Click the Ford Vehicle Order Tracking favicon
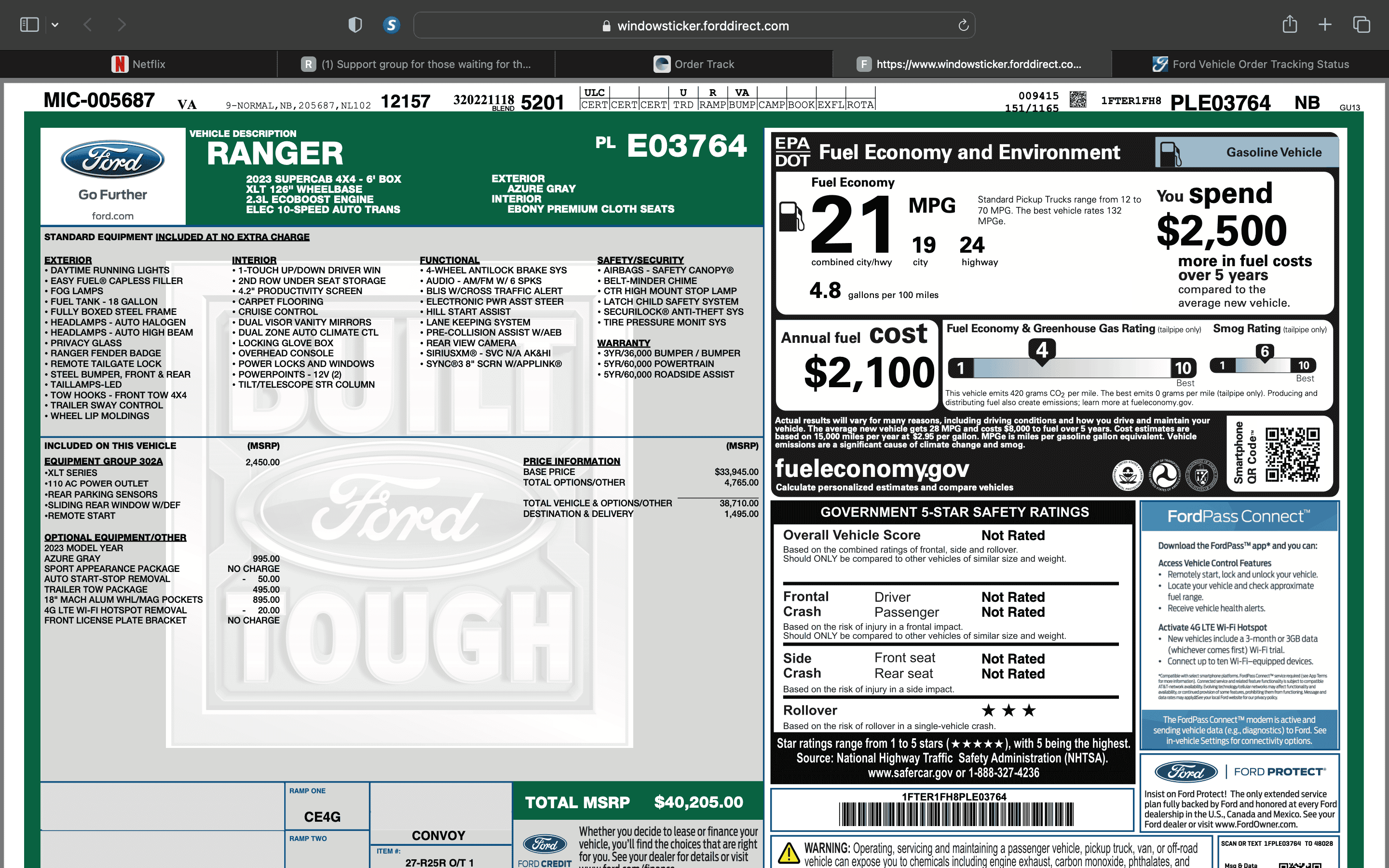The image size is (1389, 868). click(x=1160, y=64)
